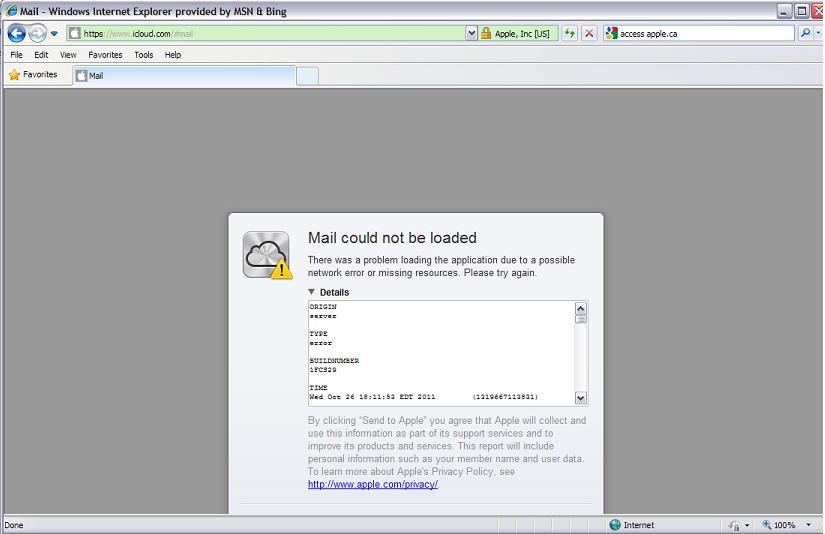Click 'Mail could not be loaded' heading
The height and width of the screenshot is (534, 825).
tap(392, 238)
